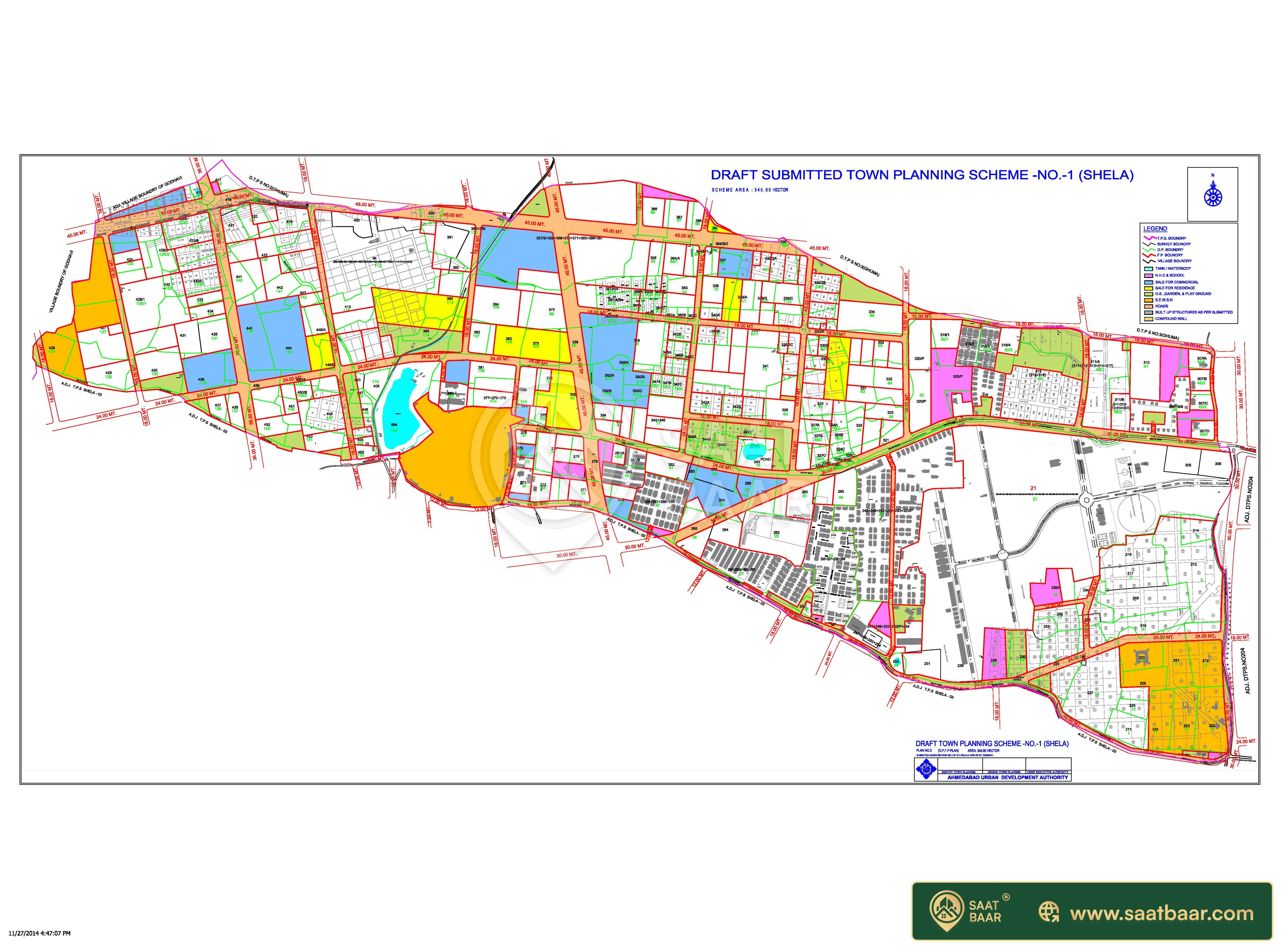Image resolution: width=1288 pixels, height=945 pixels.
Task: Click the 'CHIEF EXECUTIVE AUTHORITY' cell
Action: [1048, 772]
